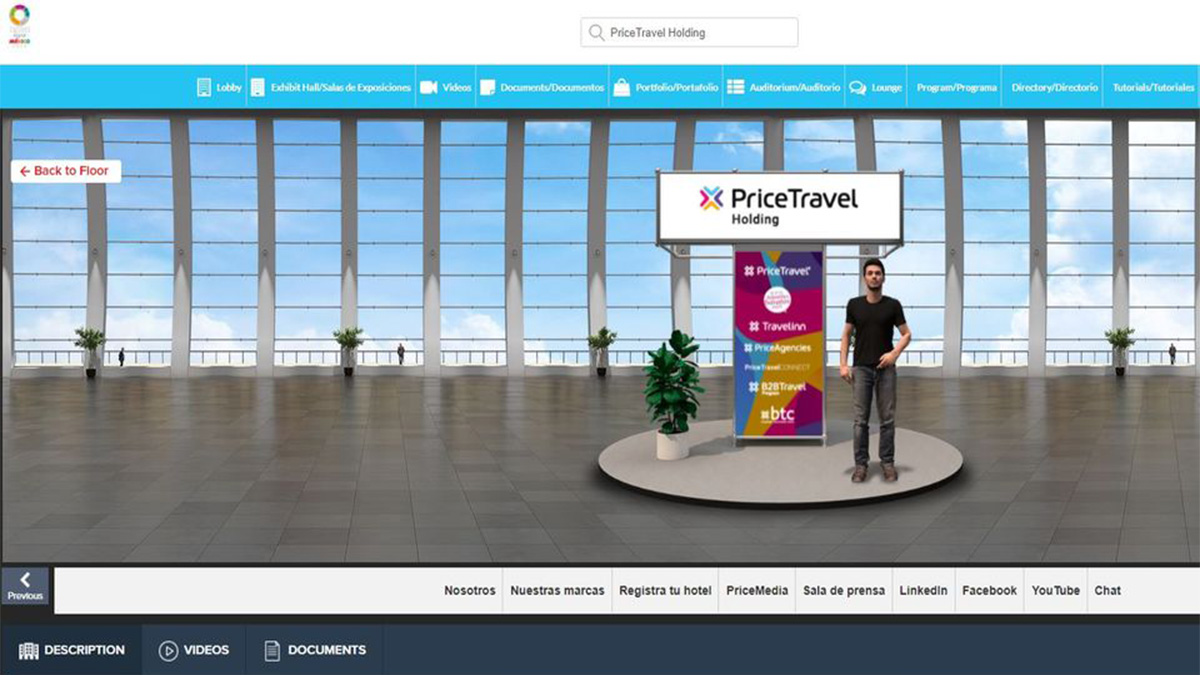Open the Nuestras marcas link
The width and height of the screenshot is (1200, 675).
[x=557, y=591]
